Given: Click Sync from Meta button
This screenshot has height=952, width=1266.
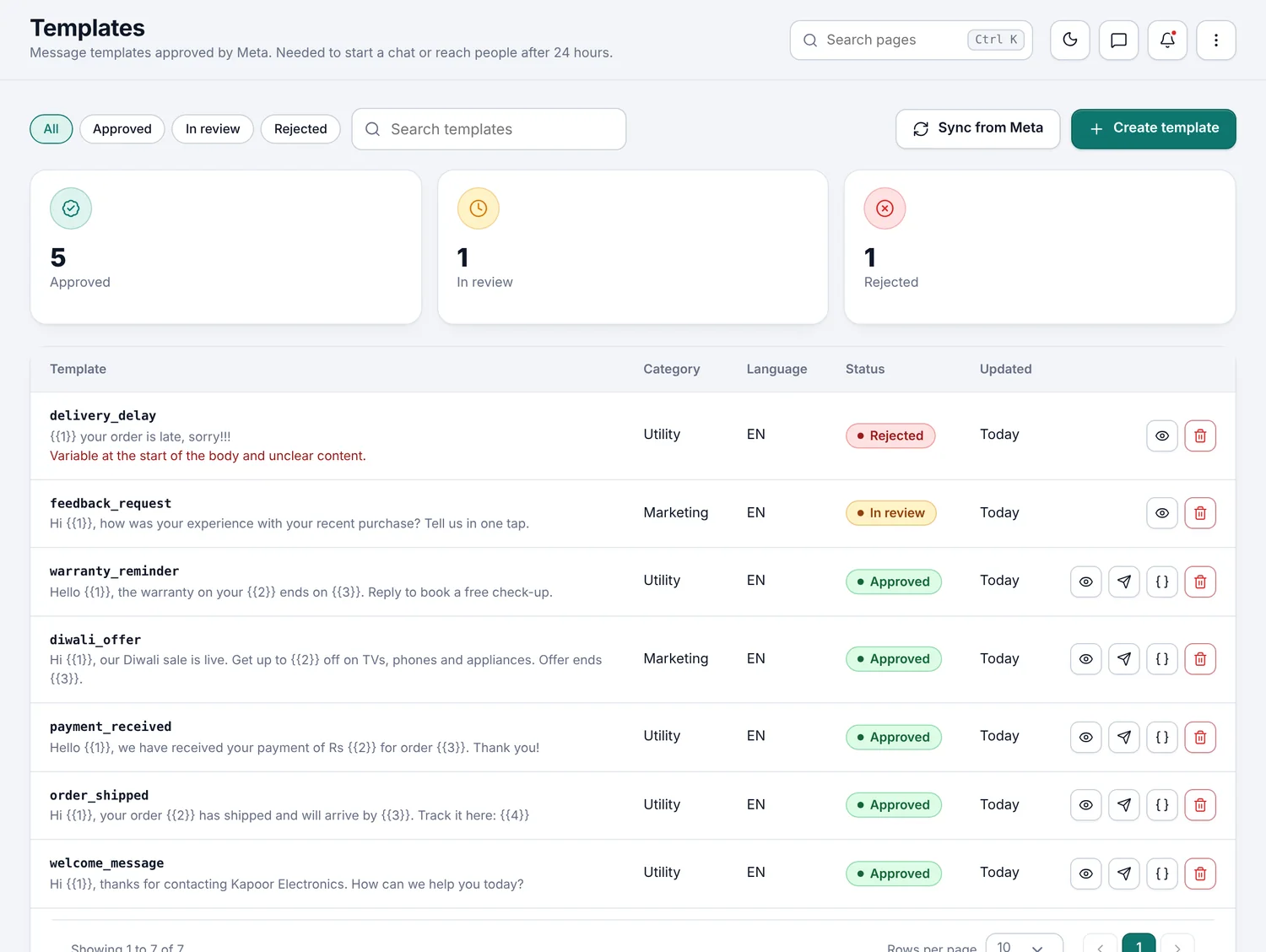Looking at the screenshot, I should [x=978, y=128].
